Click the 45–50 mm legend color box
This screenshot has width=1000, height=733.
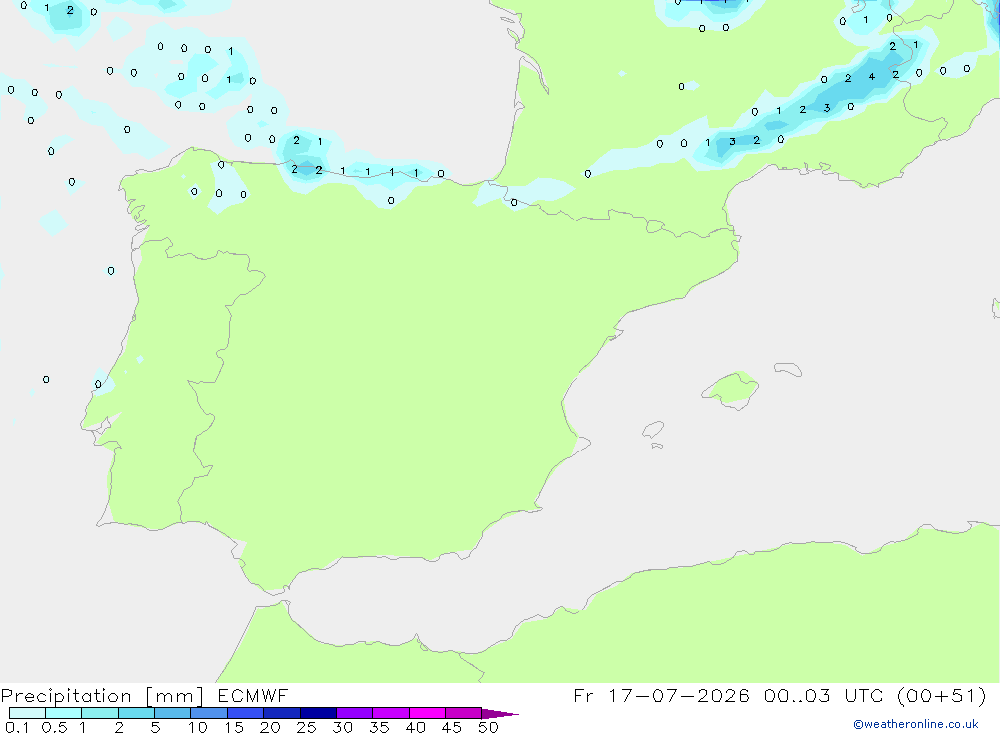[464, 713]
